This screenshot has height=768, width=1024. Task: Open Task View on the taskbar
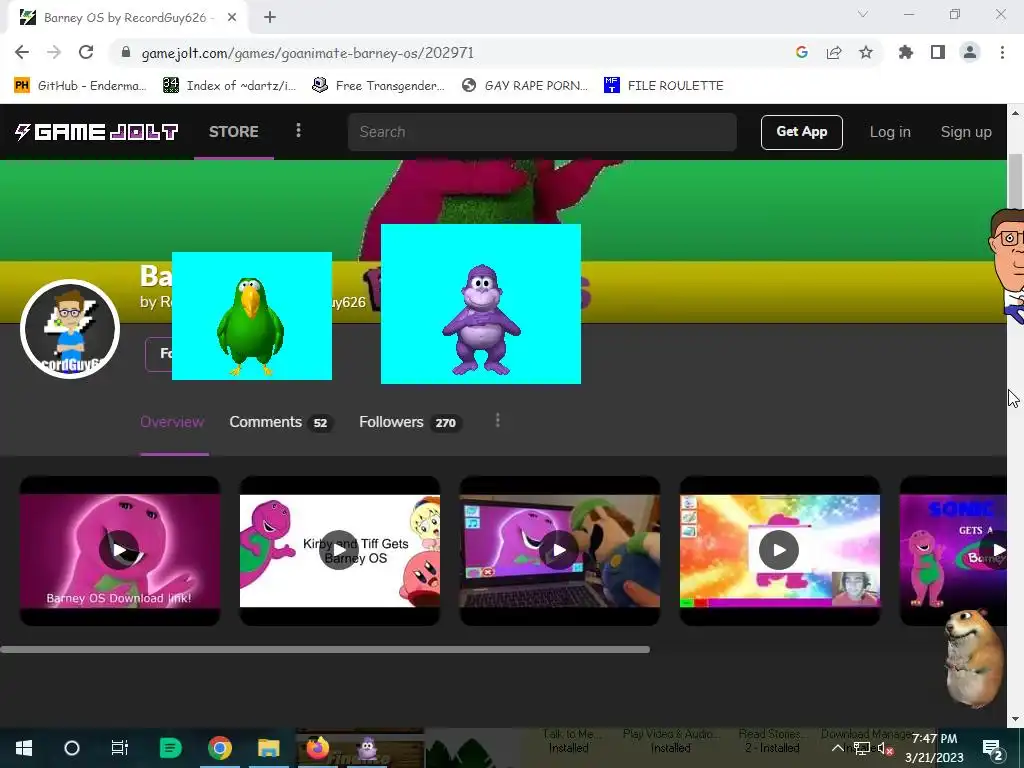120,748
